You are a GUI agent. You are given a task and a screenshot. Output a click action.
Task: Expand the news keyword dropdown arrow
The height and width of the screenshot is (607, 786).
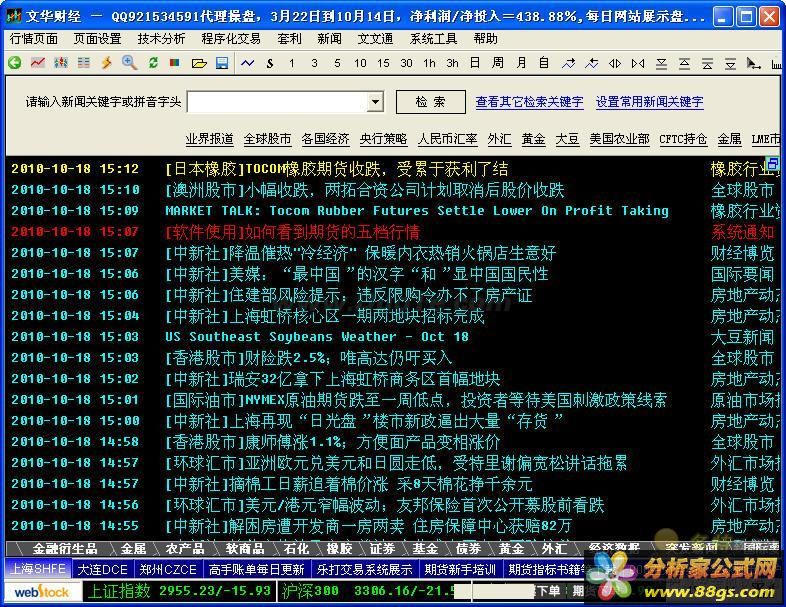coord(375,102)
